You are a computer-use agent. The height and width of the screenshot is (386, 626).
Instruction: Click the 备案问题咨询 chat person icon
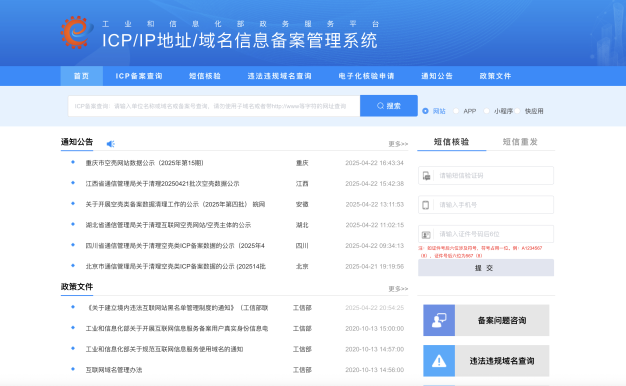click(x=439, y=320)
